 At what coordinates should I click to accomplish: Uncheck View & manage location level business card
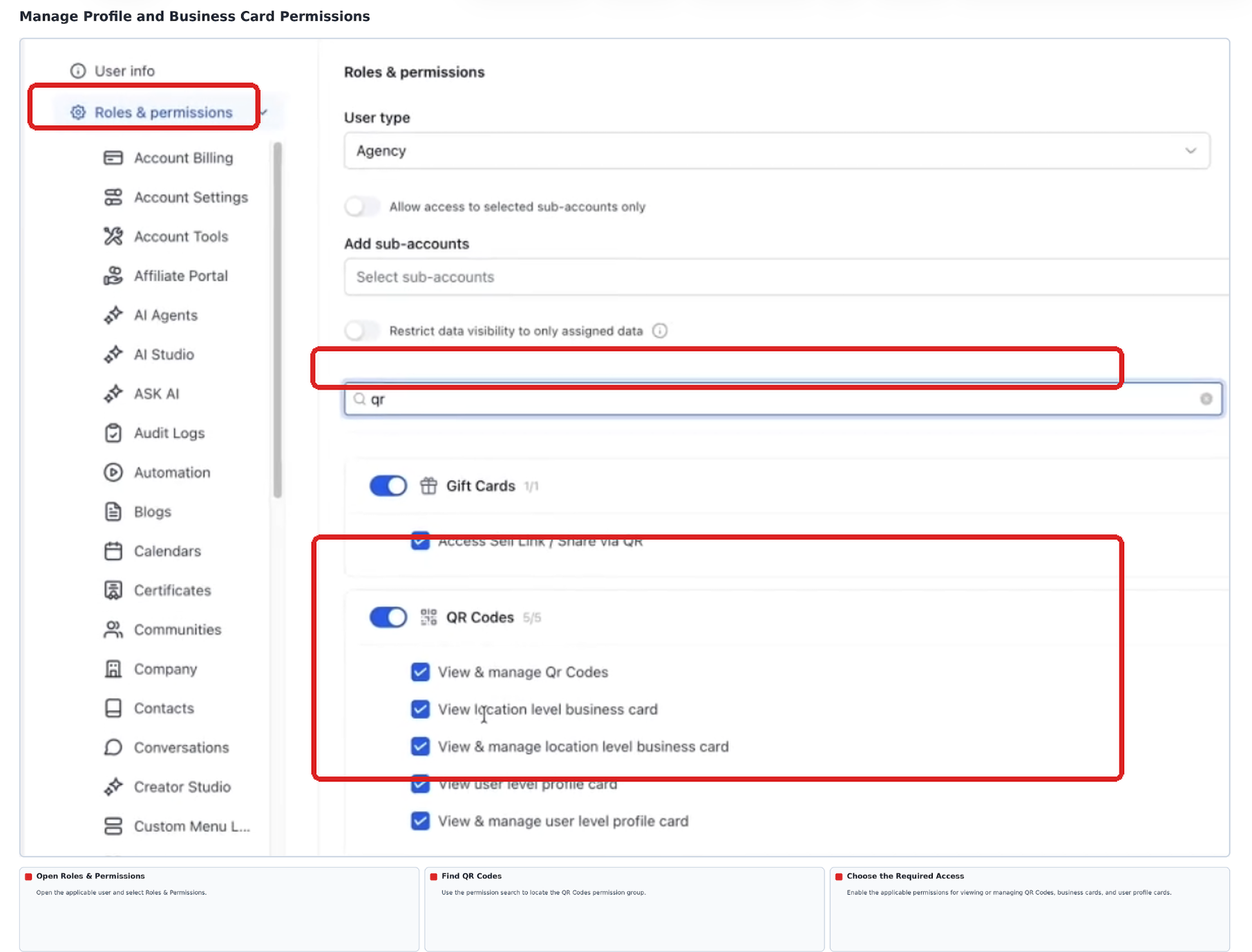click(420, 747)
